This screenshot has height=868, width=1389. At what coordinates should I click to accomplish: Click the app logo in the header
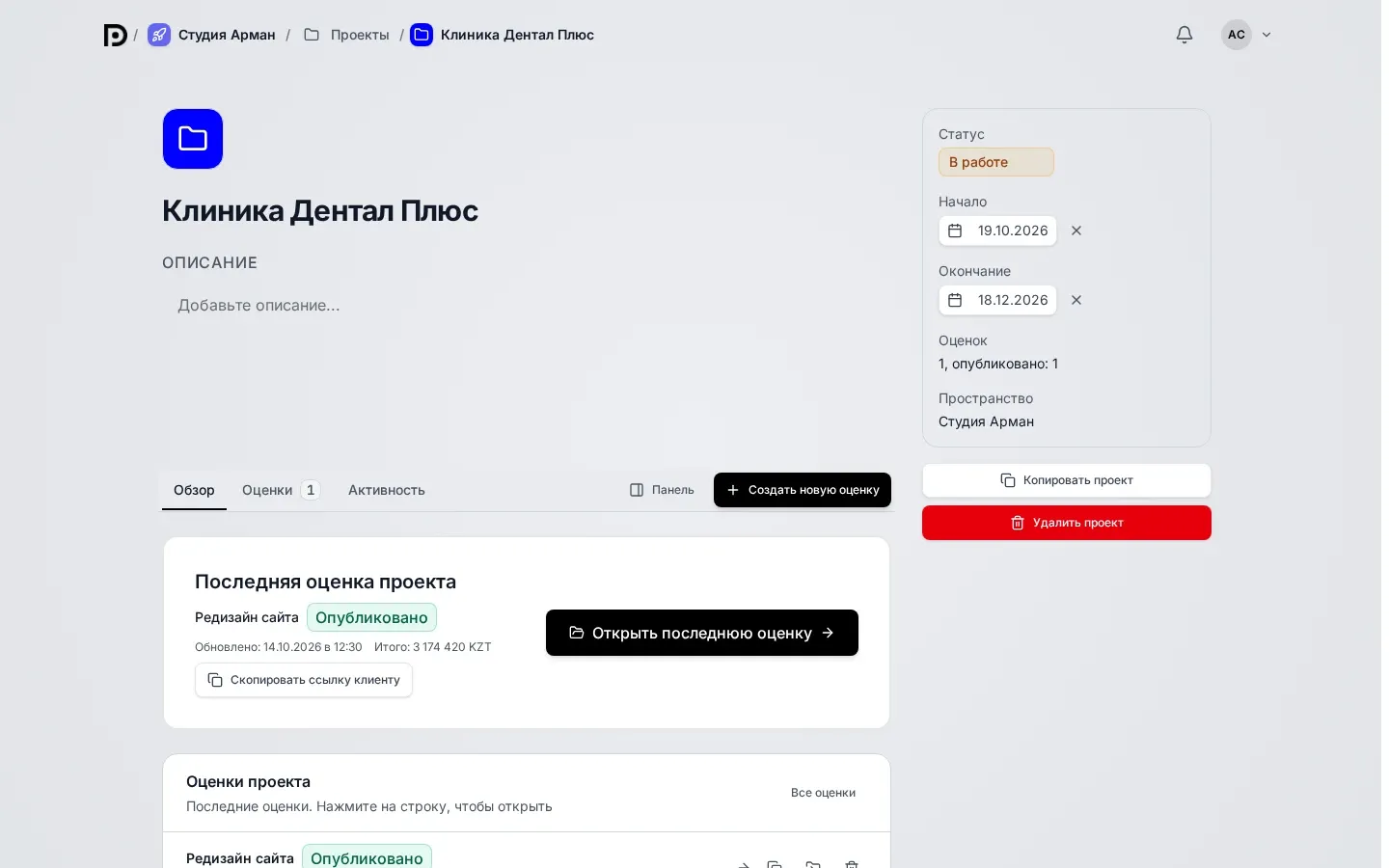(x=116, y=35)
